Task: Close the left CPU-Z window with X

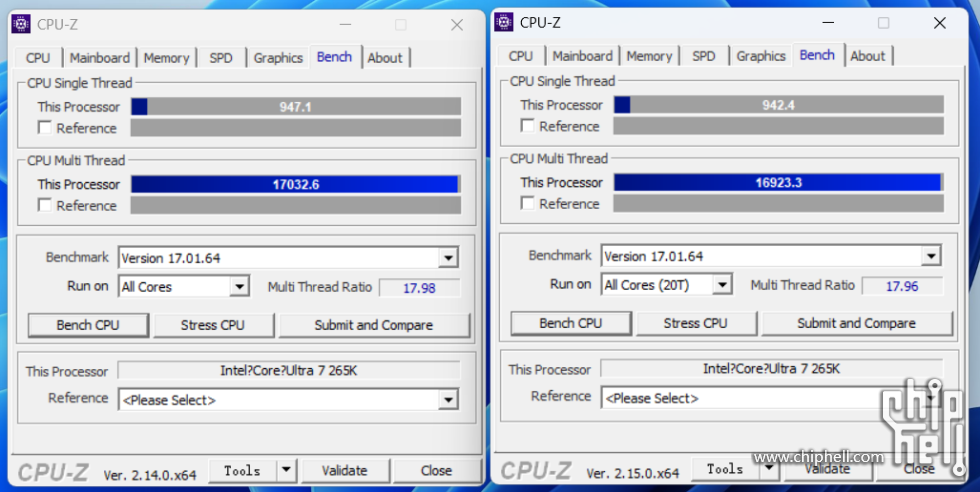Action: point(457,24)
